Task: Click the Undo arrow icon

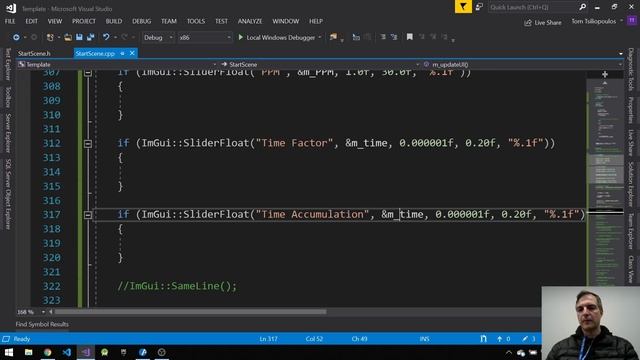Action: click(x=106, y=38)
